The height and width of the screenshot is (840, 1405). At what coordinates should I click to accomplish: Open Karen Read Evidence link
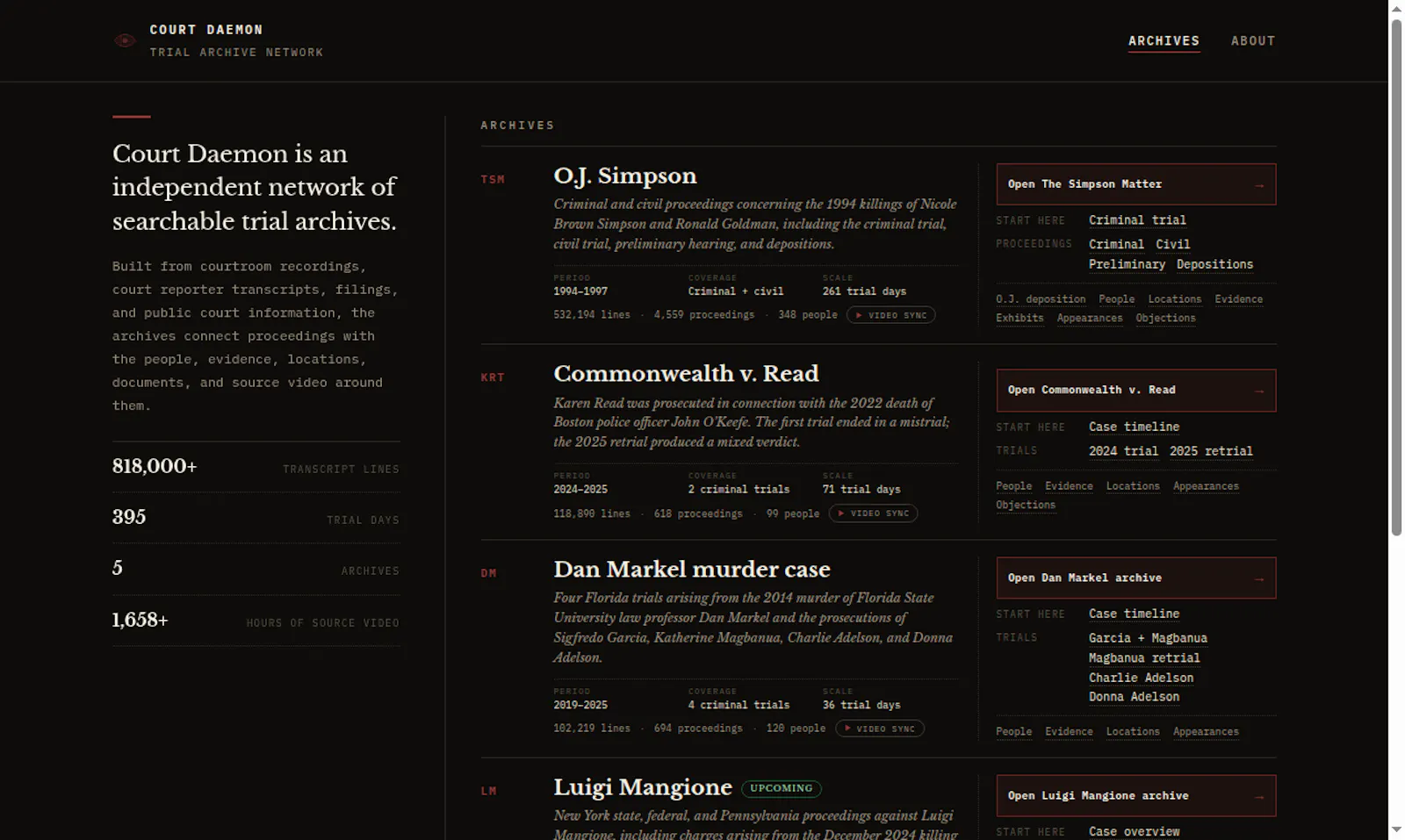pos(1069,486)
